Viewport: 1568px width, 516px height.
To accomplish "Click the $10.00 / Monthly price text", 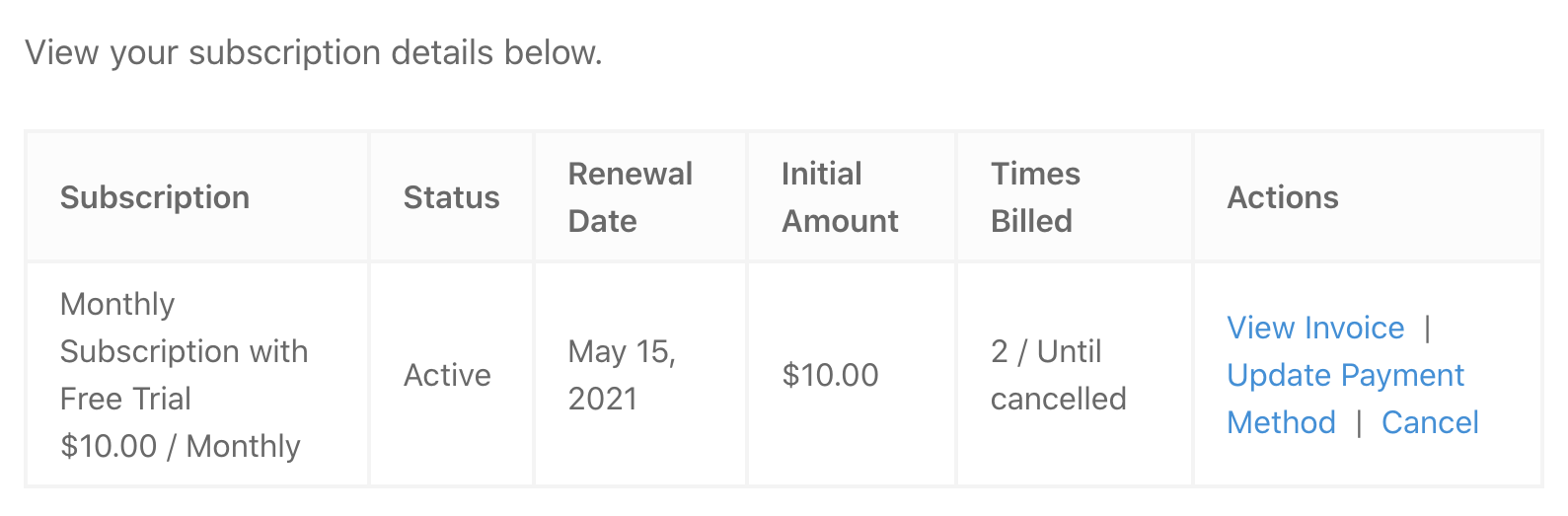I will pos(181,446).
